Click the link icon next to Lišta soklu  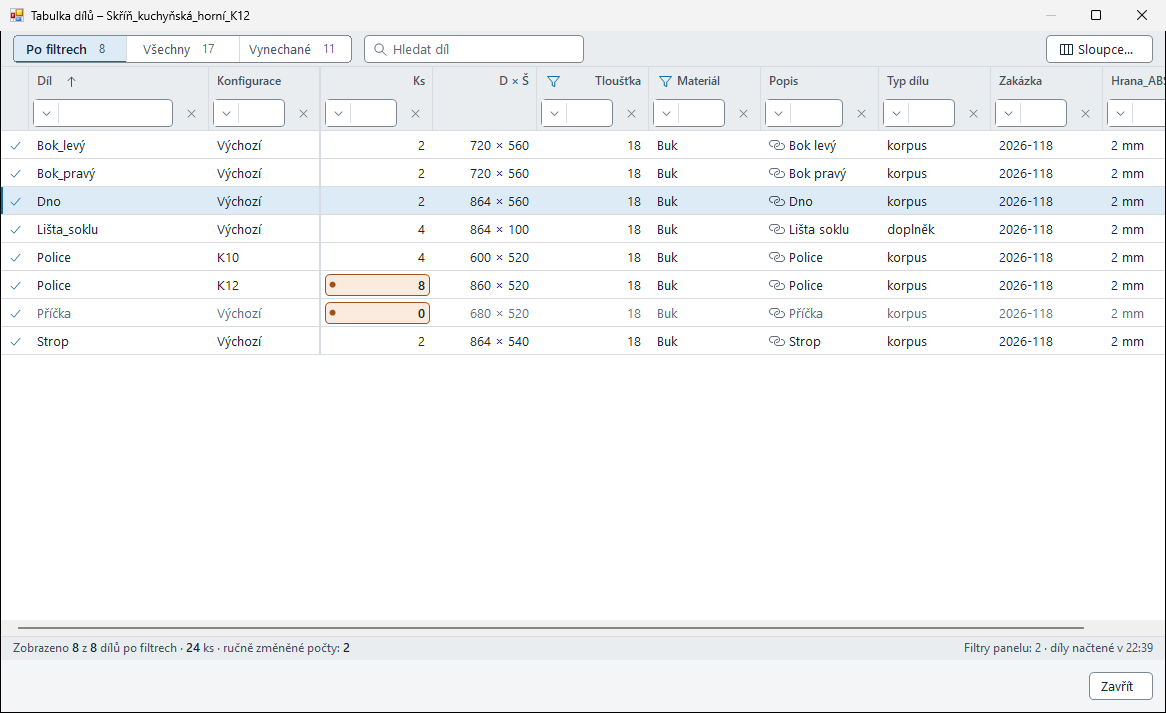coord(777,230)
